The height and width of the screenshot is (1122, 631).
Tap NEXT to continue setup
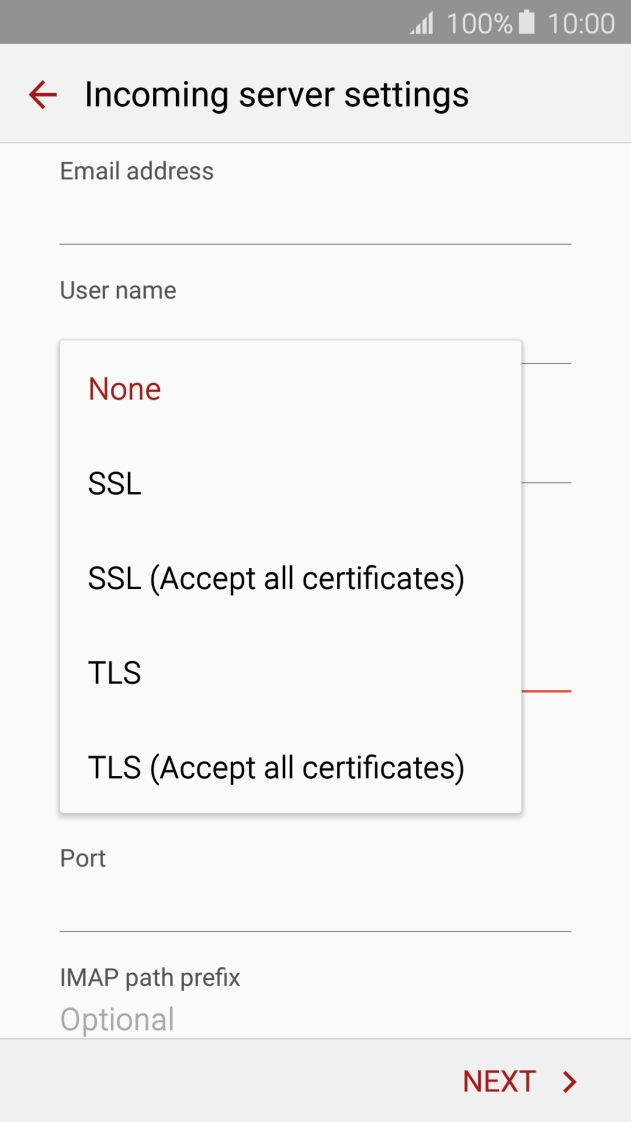coord(500,1081)
